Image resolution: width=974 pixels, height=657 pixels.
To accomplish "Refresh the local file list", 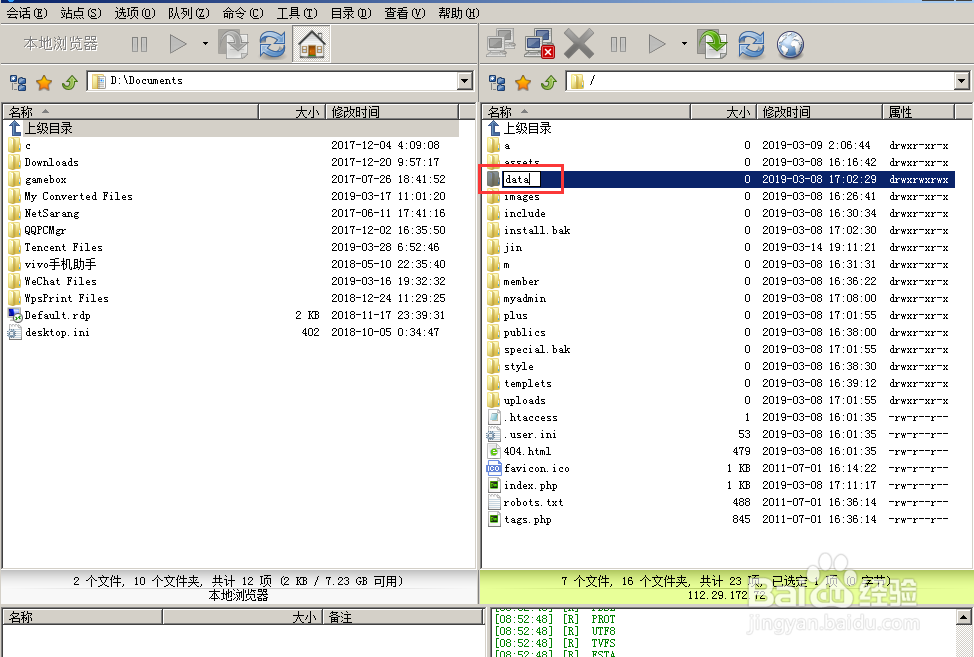I will [271, 44].
